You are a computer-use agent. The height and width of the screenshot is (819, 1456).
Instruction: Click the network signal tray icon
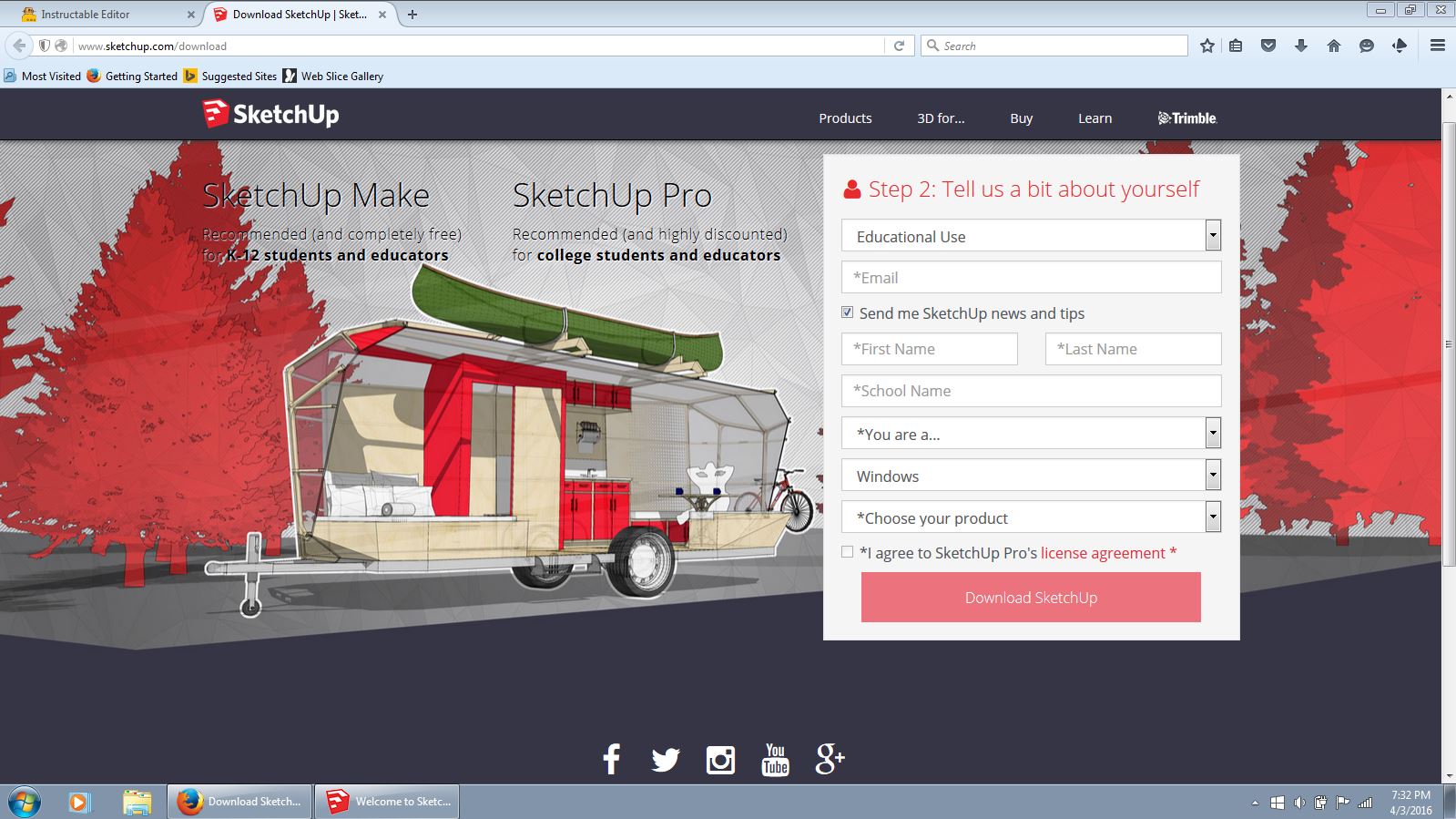(1365, 803)
